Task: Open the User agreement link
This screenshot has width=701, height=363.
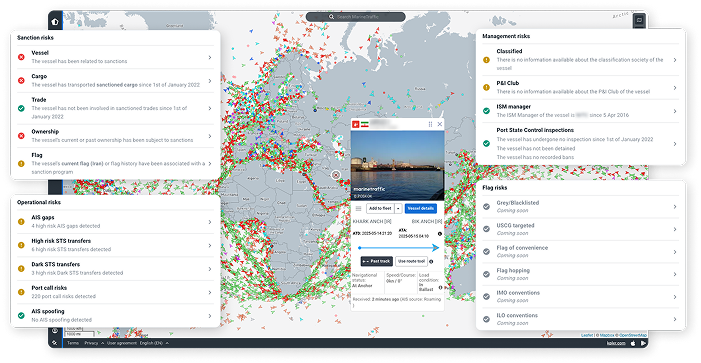Action: point(122,343)
